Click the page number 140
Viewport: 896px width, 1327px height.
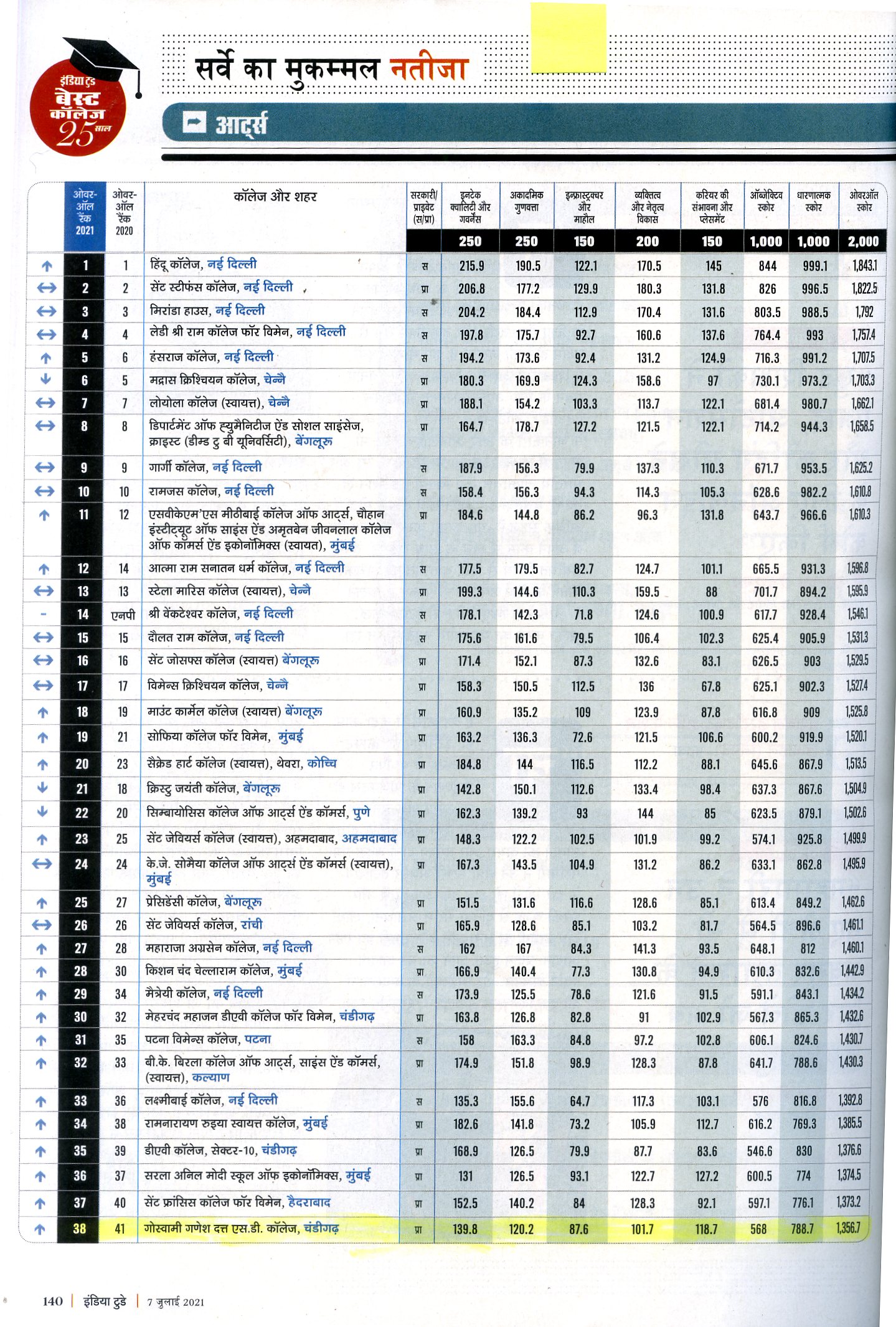[x=53, y=1301]
